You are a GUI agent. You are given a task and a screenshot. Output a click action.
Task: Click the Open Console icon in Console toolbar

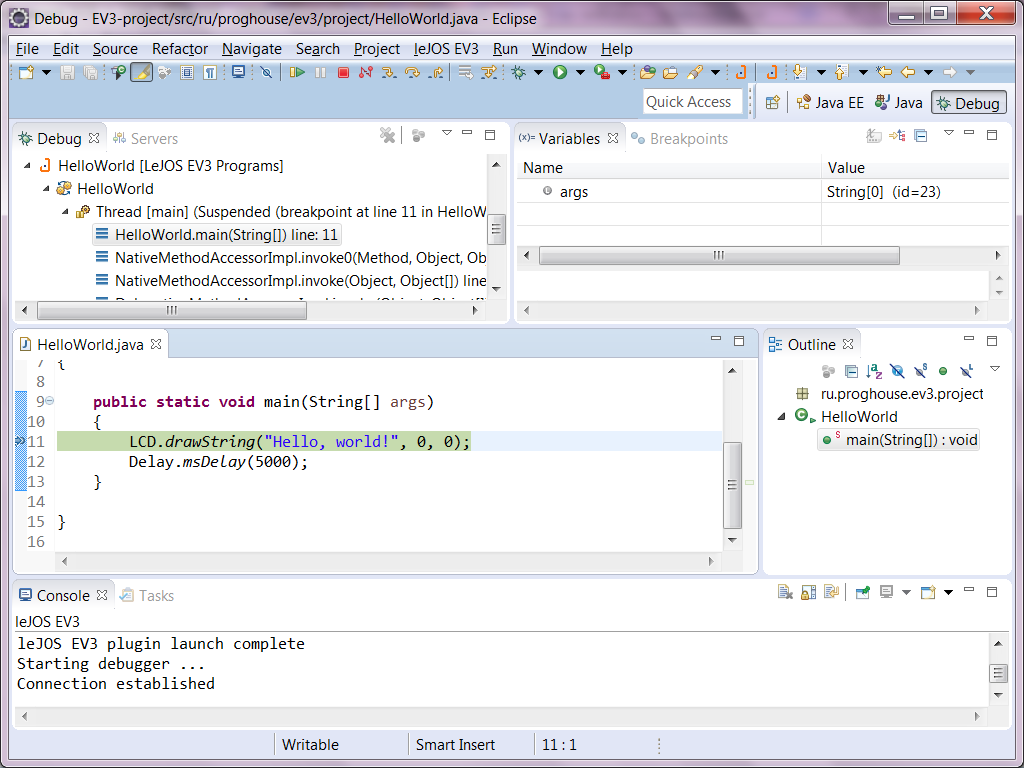928,592
